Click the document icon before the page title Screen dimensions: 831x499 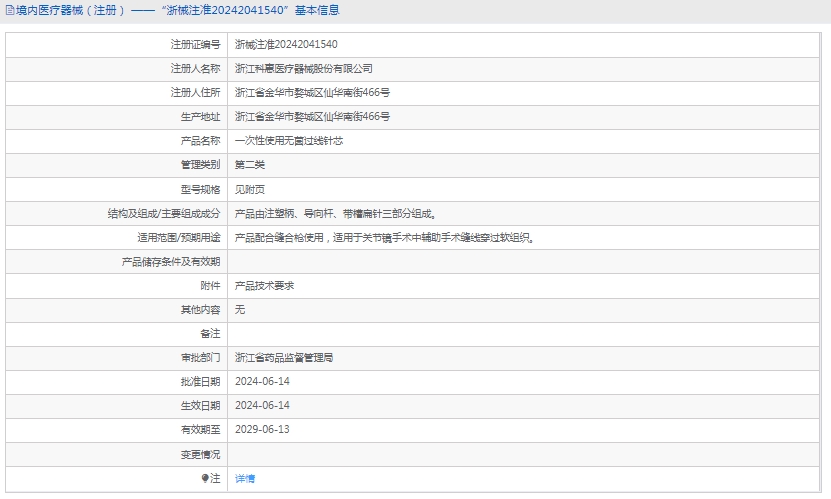[x=10, y=11]
